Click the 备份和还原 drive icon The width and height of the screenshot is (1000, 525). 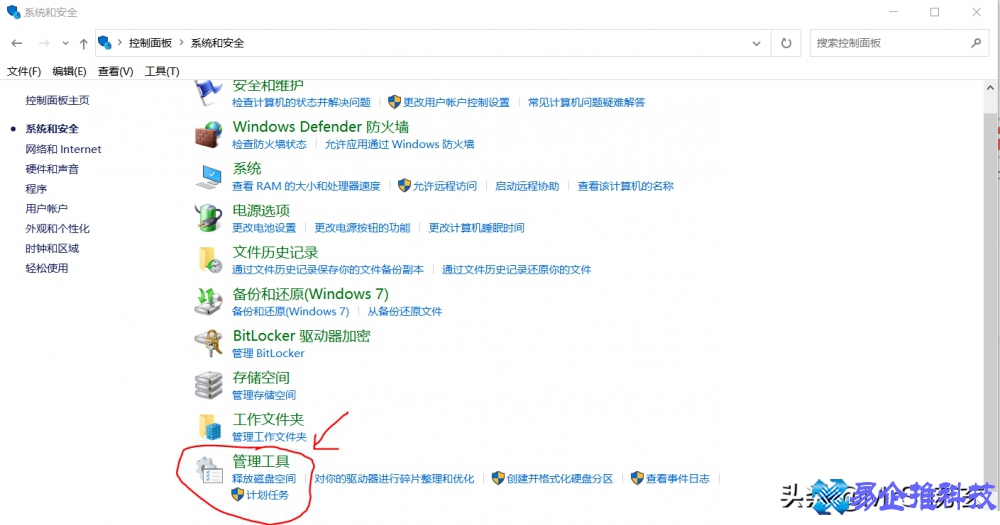(x=209, y=302)
